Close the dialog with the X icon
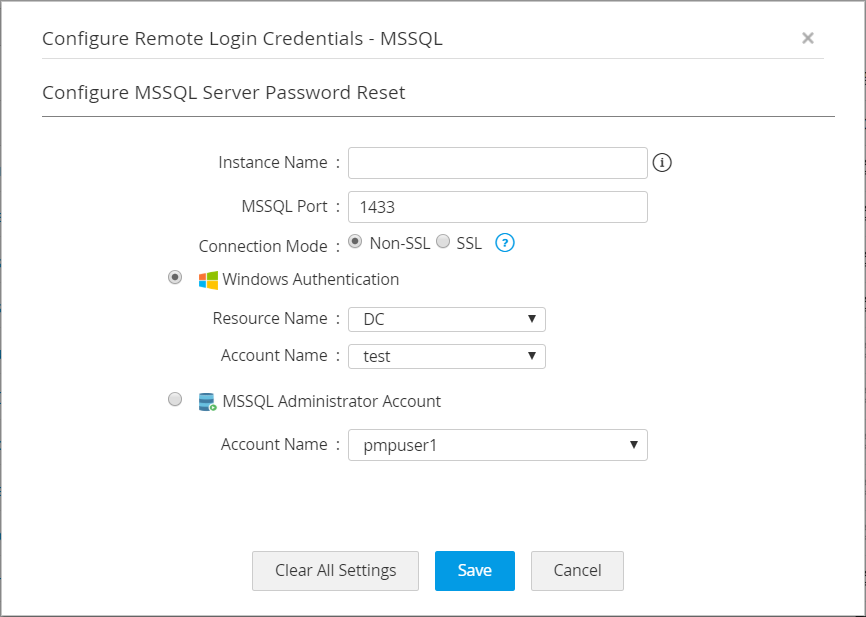This screenshot has width=866, height=617. 808,39
